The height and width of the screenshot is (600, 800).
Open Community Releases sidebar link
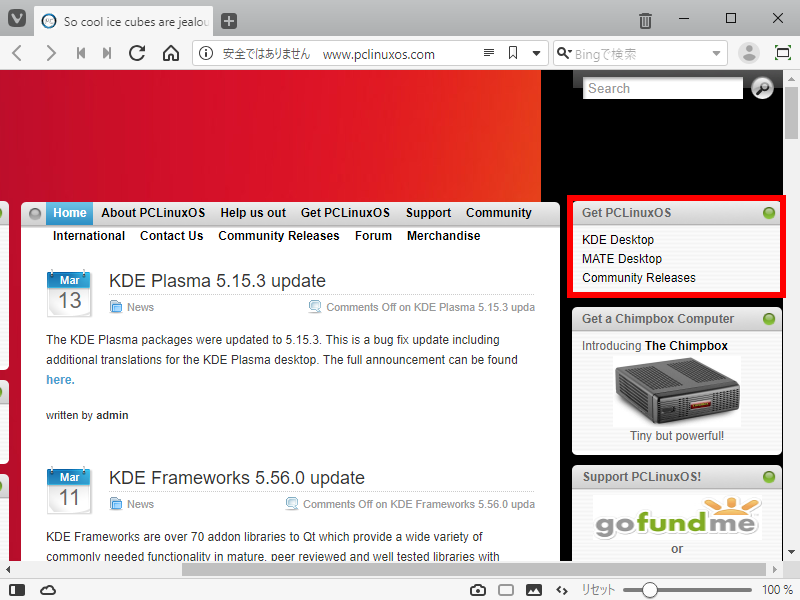click(639, 278)
